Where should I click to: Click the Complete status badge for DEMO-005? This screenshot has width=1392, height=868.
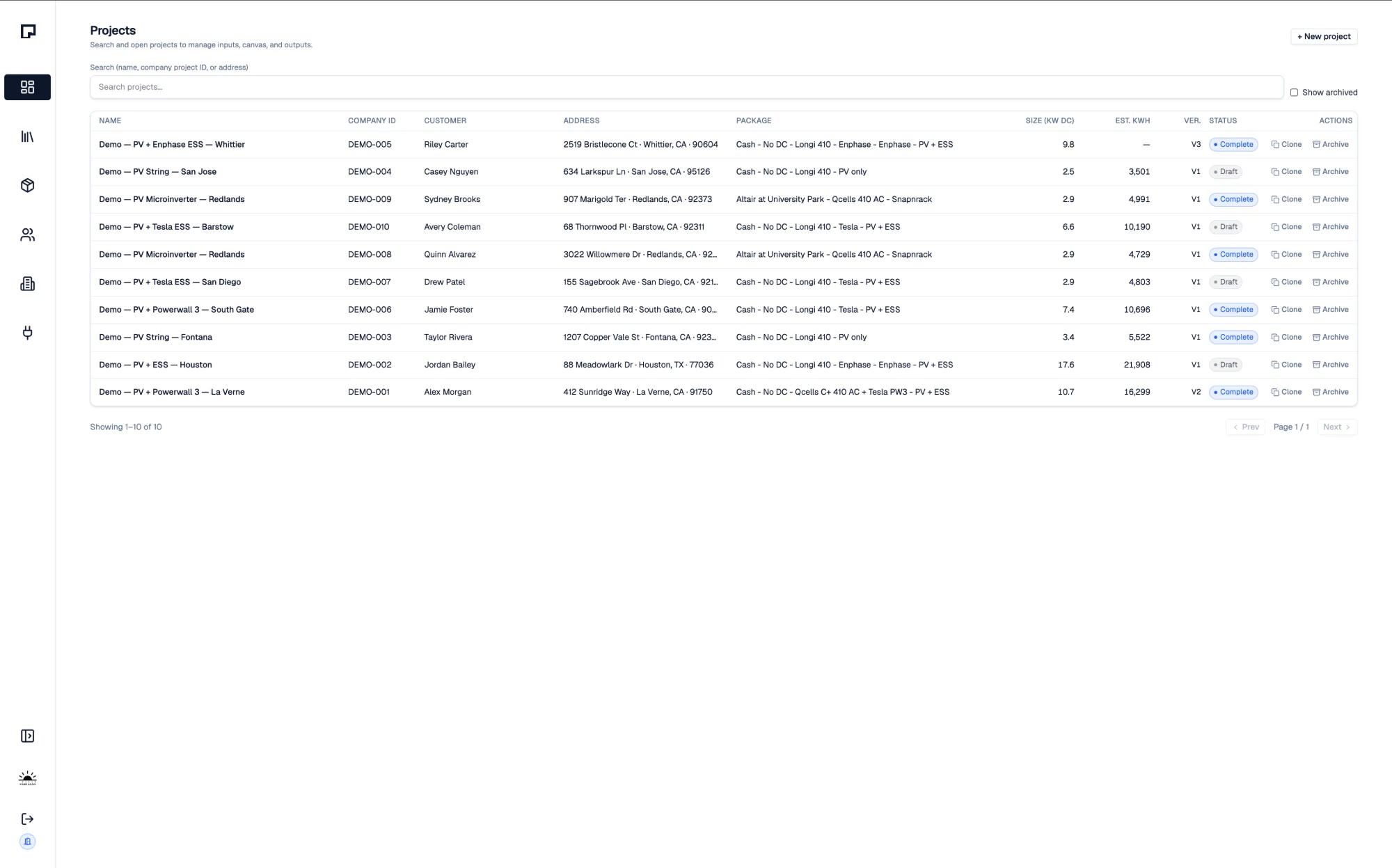[1233, 144]
